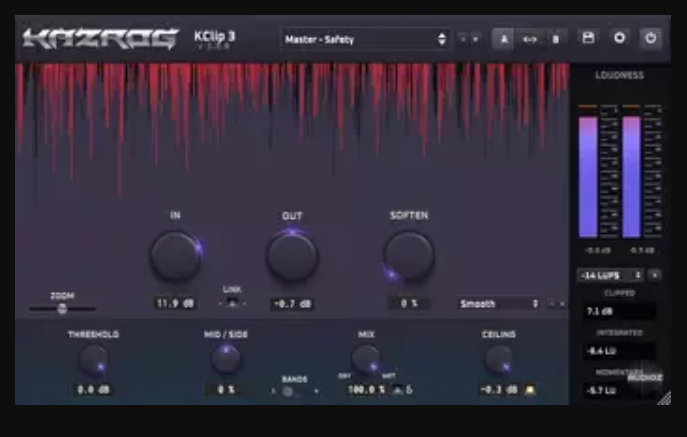Select previous clip mode beside Smooth
The image size is (687, 437).
(552, 303)
